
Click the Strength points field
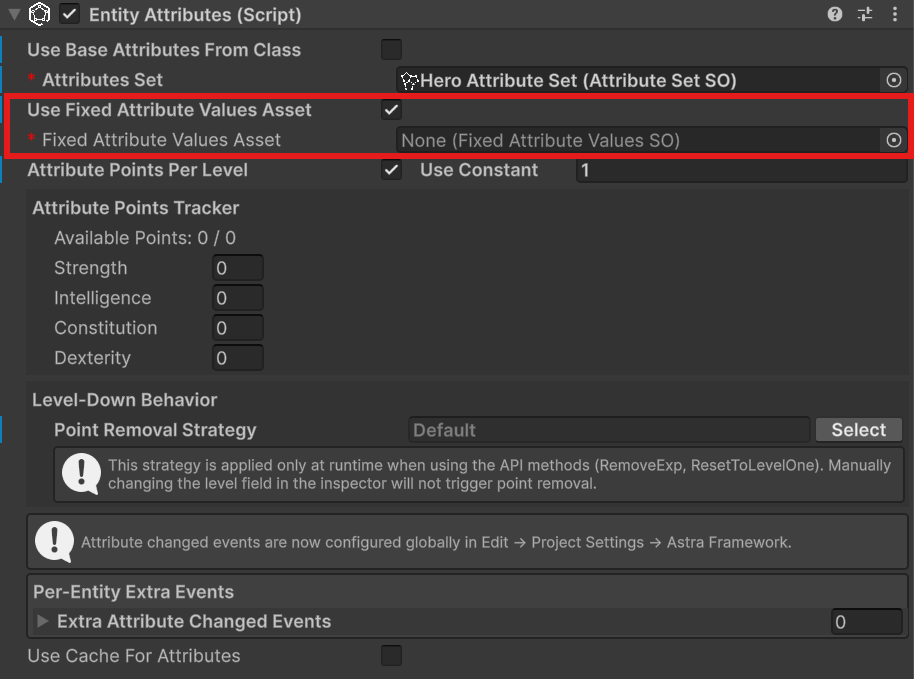[238, 268]
